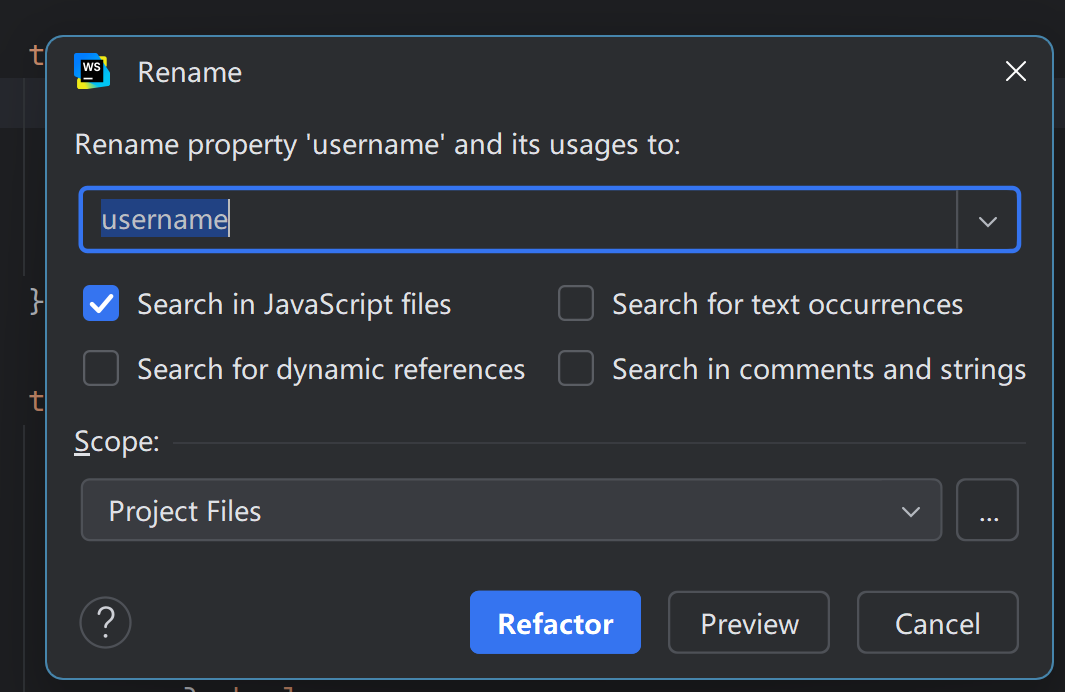Open the question mark help icon
The height and width of the screenshot is (692, 1065).
(105, 622)
